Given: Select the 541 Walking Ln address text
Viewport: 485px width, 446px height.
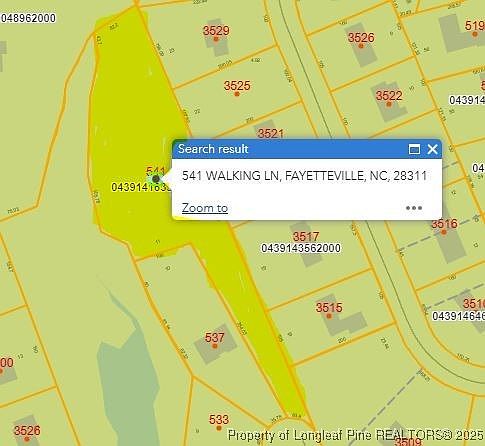Looking at the screenshot, I should [x=304, y=176].
